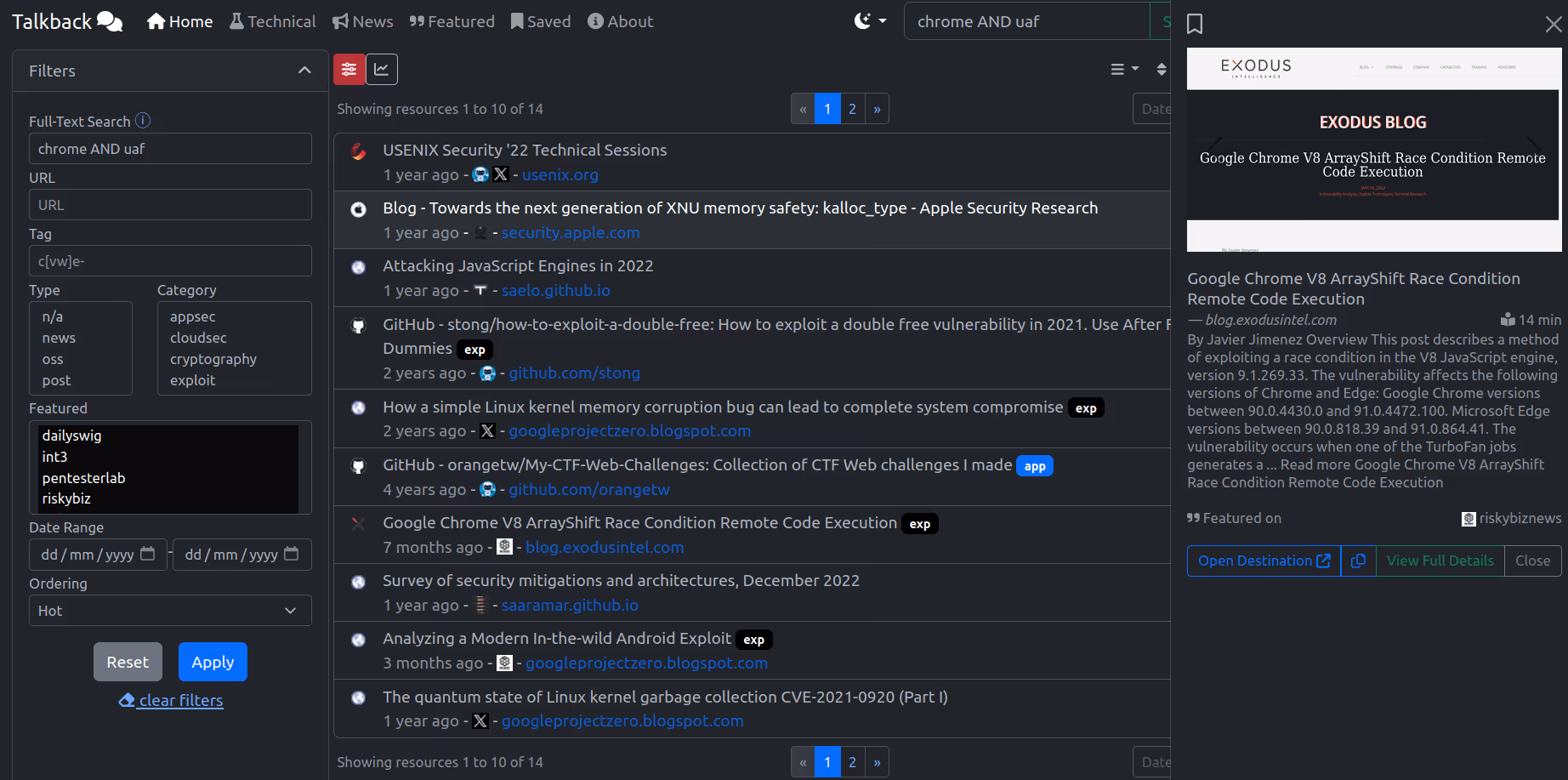Click the source icon on Android Exploit row
The width and height of the screenshot is (1568, 780).
(504, 663)
